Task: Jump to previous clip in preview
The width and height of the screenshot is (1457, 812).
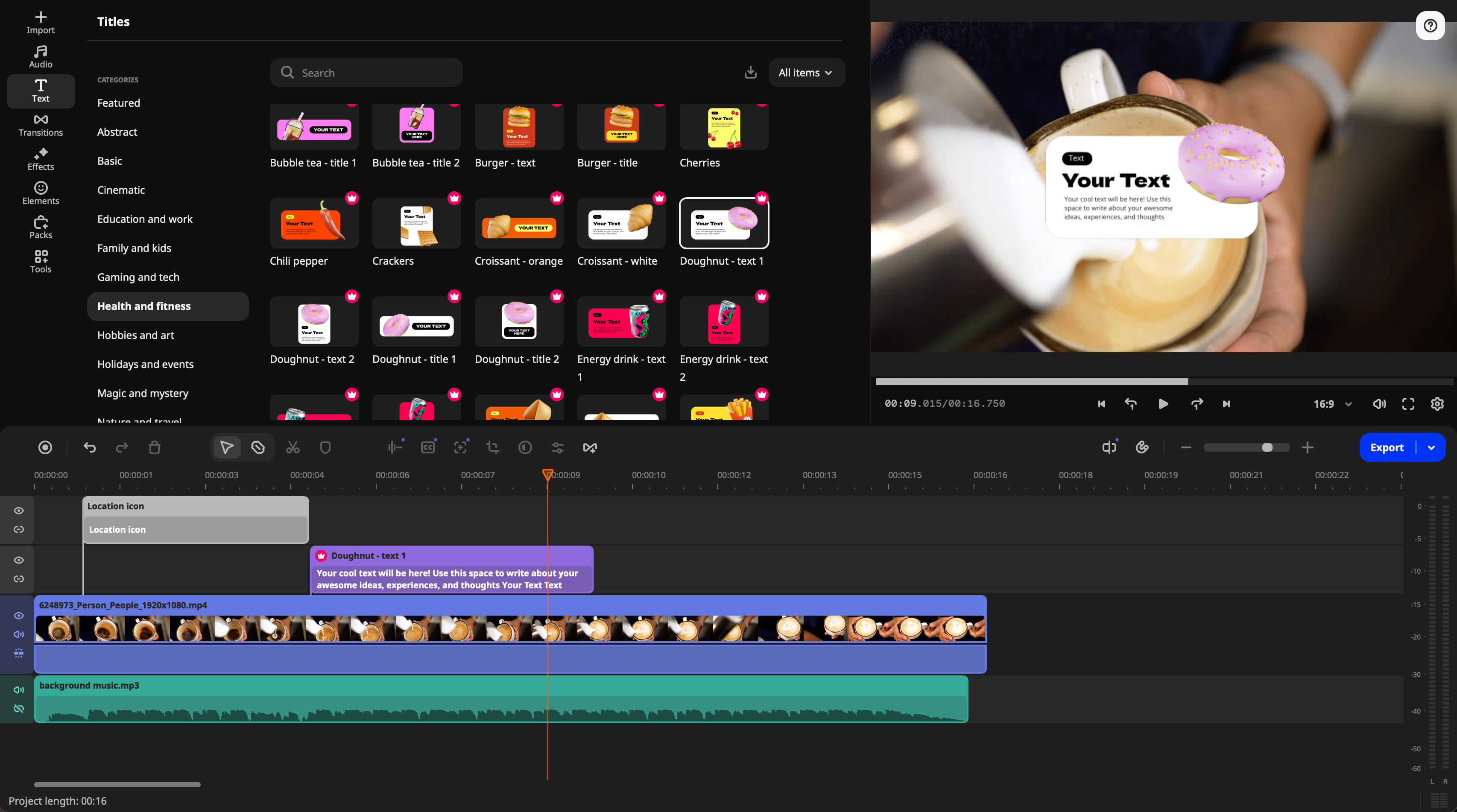Action: [1101, 404]
